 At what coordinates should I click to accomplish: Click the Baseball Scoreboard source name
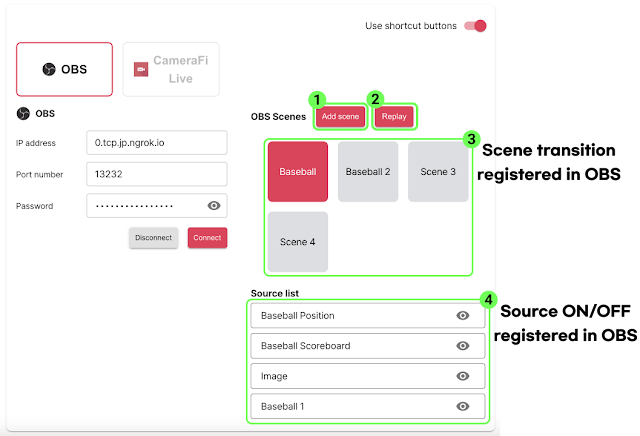pos(305,346)
